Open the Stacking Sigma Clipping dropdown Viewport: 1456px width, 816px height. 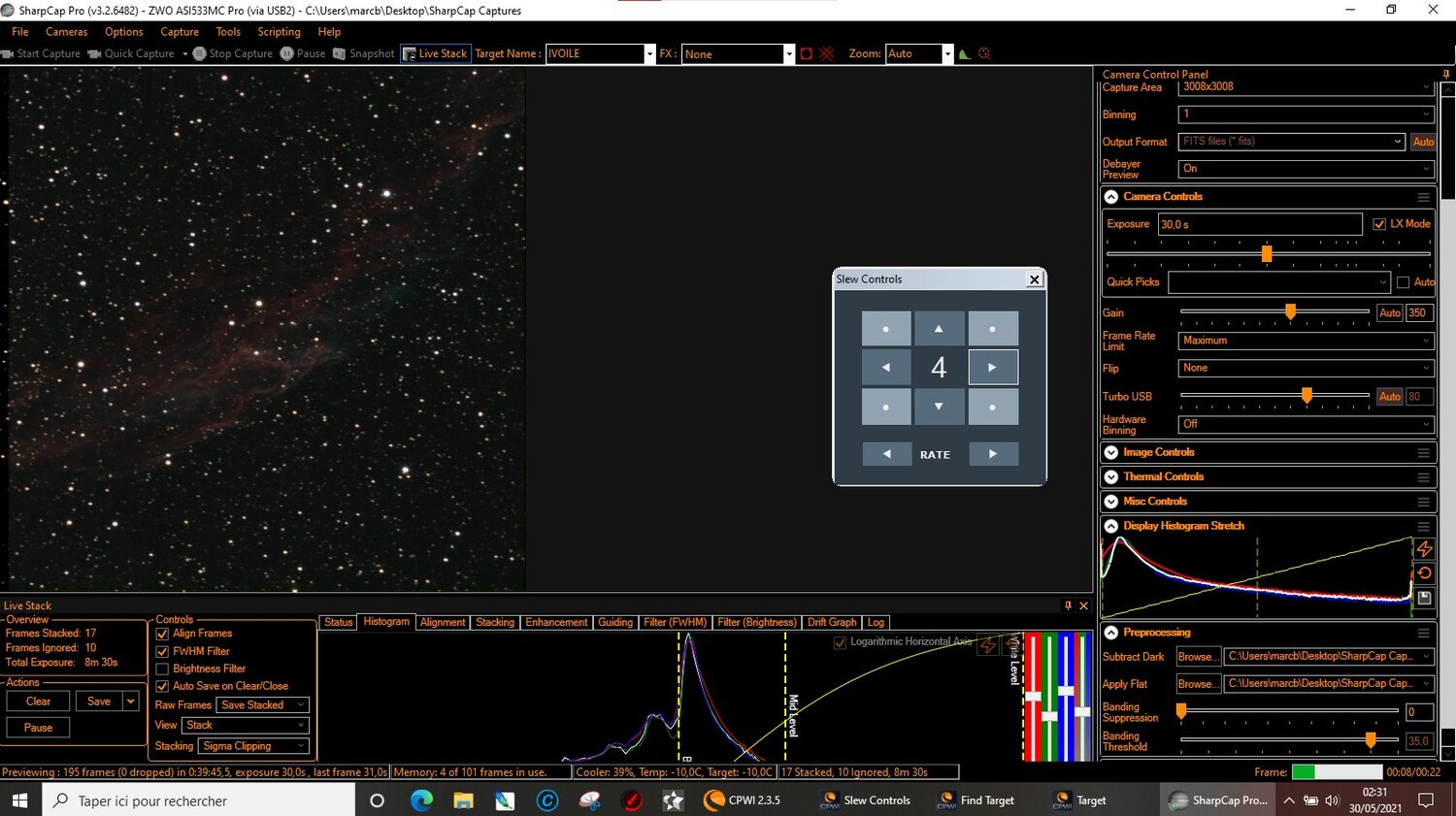[254, 746]
